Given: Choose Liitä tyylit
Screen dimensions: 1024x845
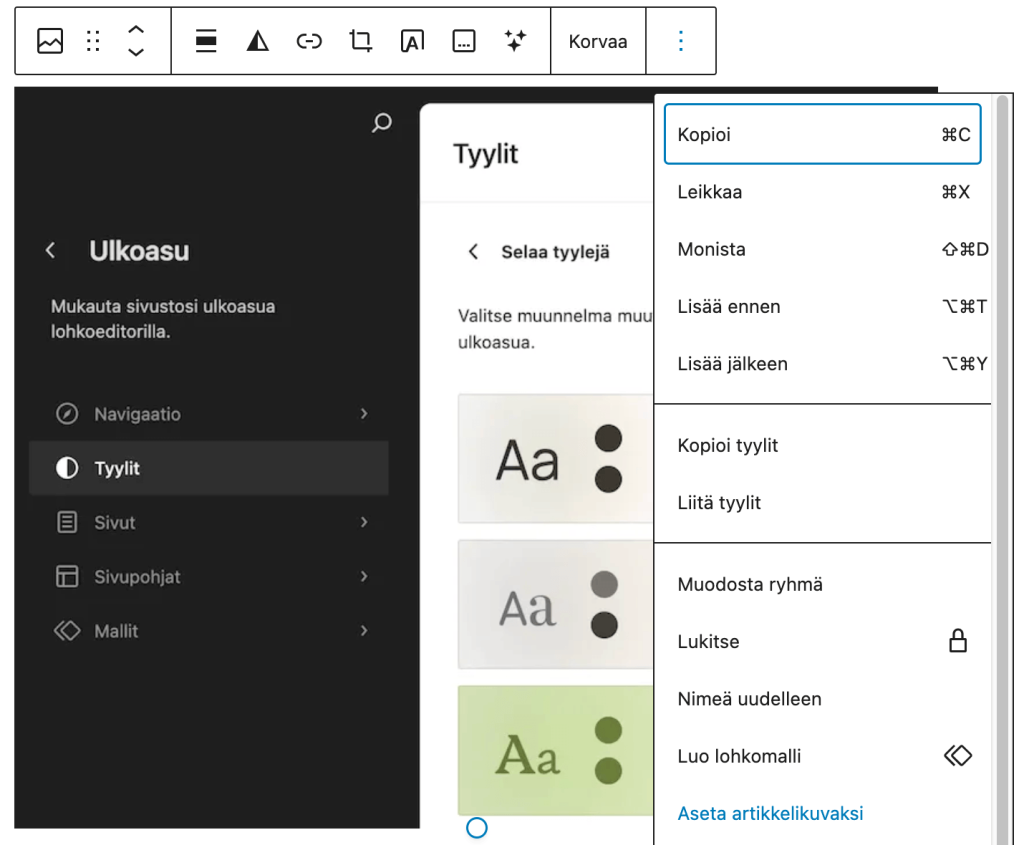Looking at the screenshot, I should pyautogui.click(x=823, y=503).
